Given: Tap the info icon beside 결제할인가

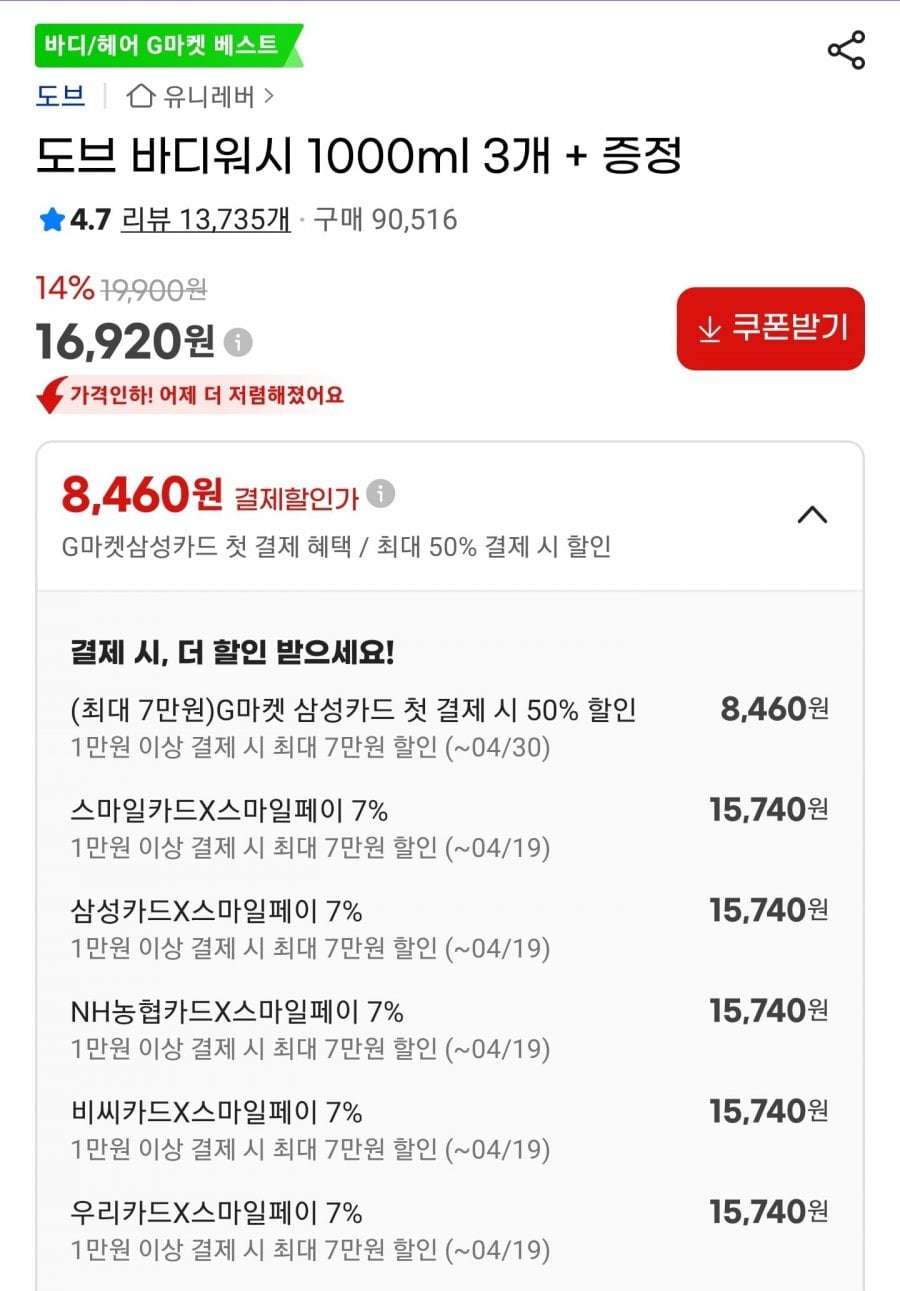Looking at the screenshot, I should click(380, 493).
